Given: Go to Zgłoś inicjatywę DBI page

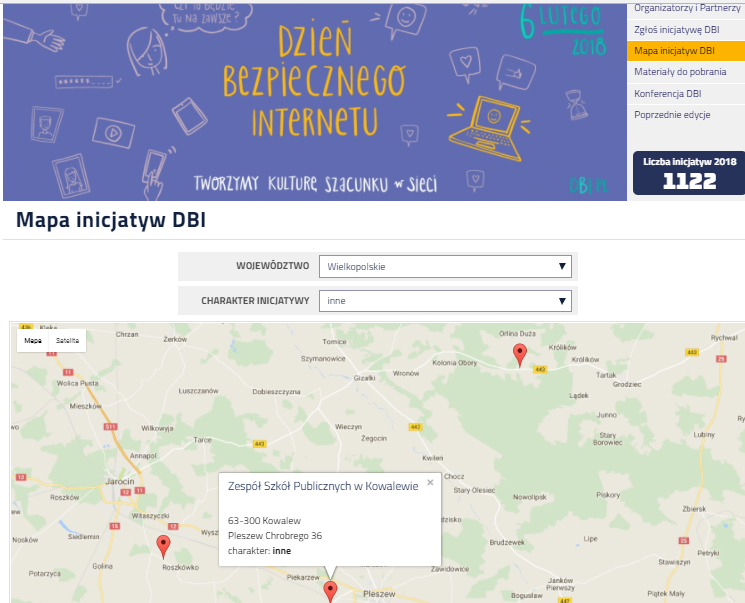Looking at the screenshot, I should point(676,29).
